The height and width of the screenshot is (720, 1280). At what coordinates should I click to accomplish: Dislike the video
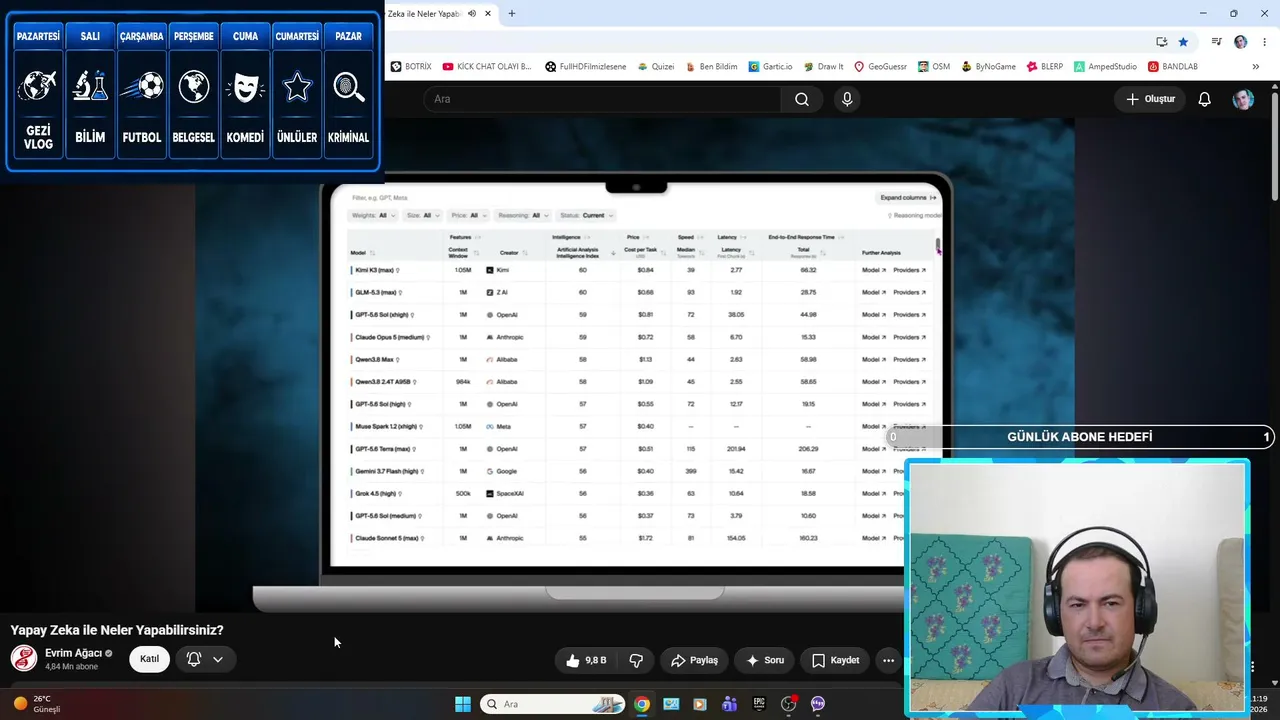coord(636,660)
